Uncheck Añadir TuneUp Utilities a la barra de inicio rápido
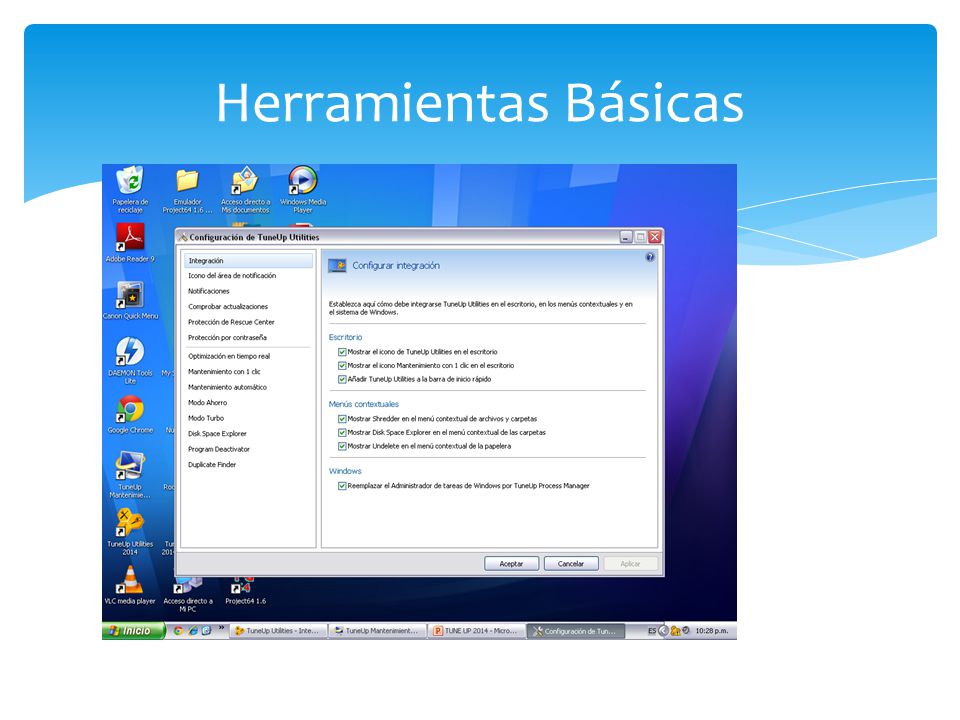 [x=342, y=380]
